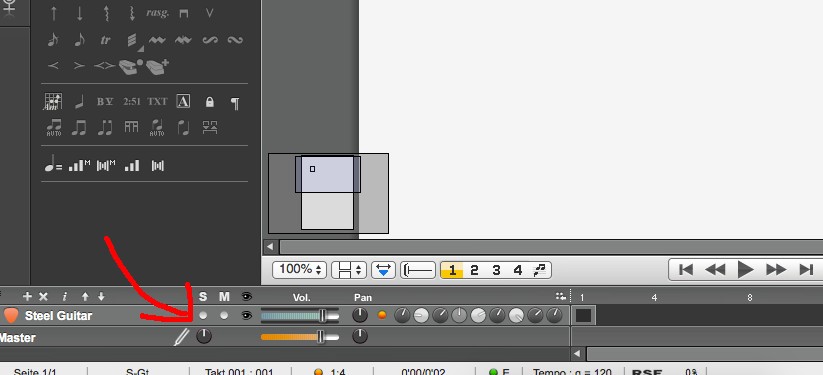Click the BY barre/fingering icon

tap(105, 101)
